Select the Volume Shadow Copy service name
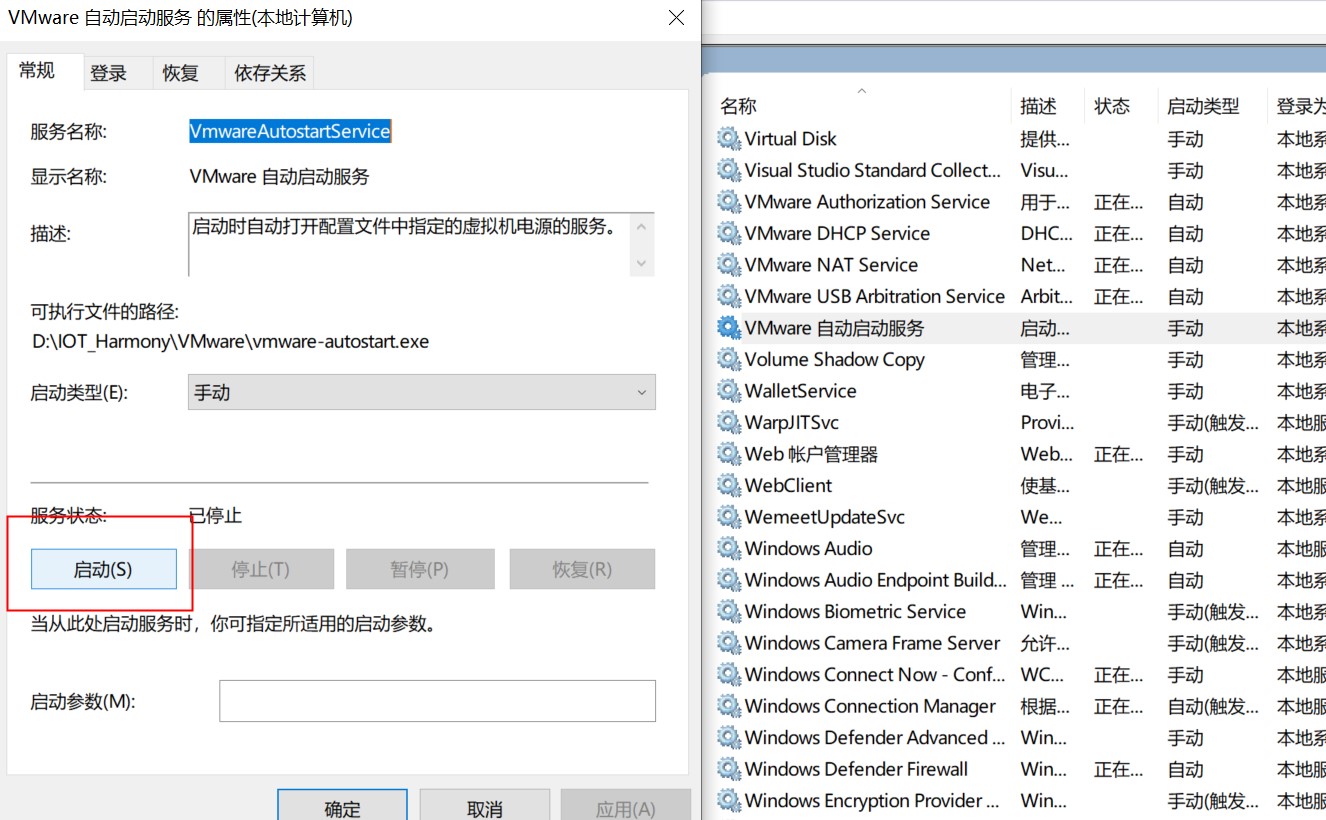Image resolution: width=1326 pixels, height=820 pixels. [834, 359]
